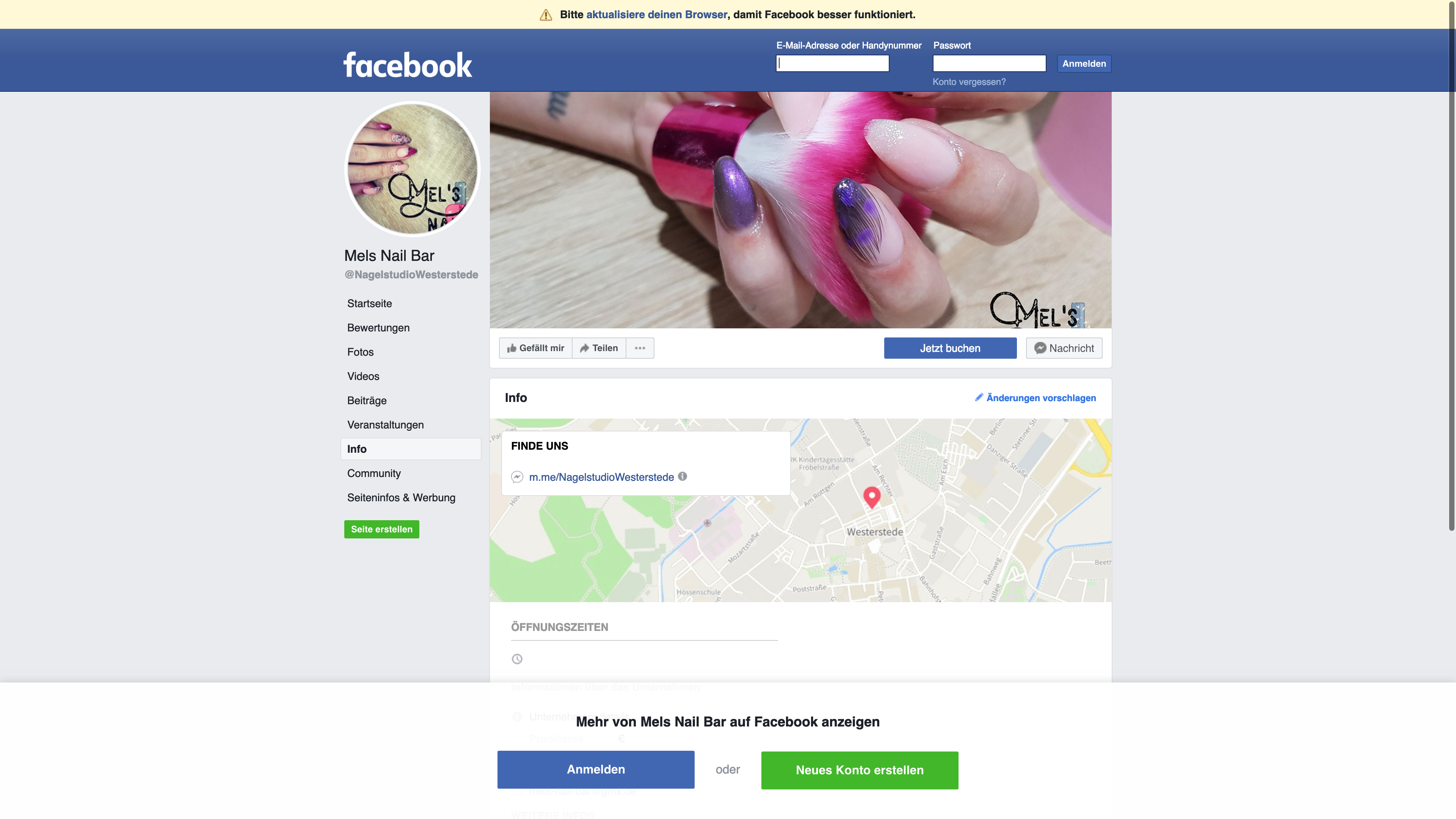Like the page with Gefällt mir
This screenshot has width=1456, height=819.
[x=535, y=348]
